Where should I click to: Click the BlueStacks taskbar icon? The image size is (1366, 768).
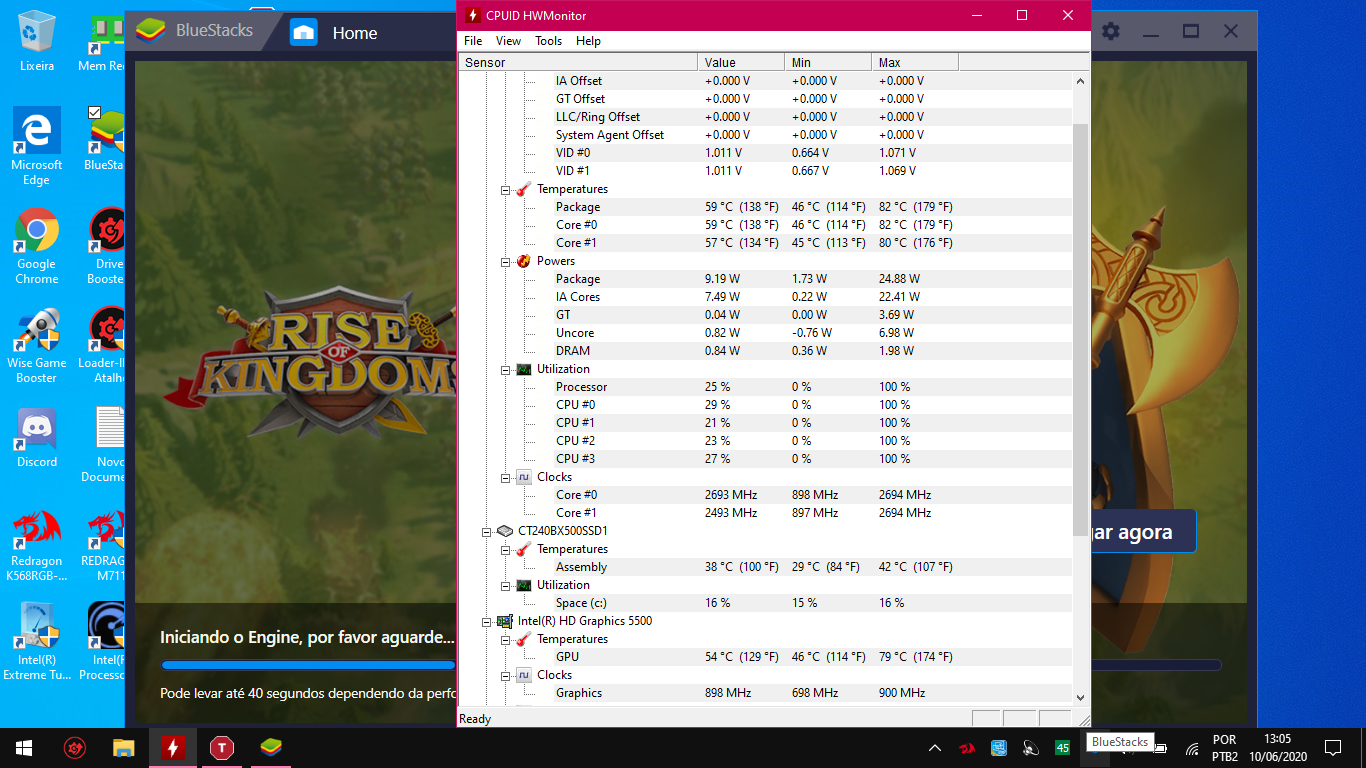pyautogui.click(x=271, y=748)
